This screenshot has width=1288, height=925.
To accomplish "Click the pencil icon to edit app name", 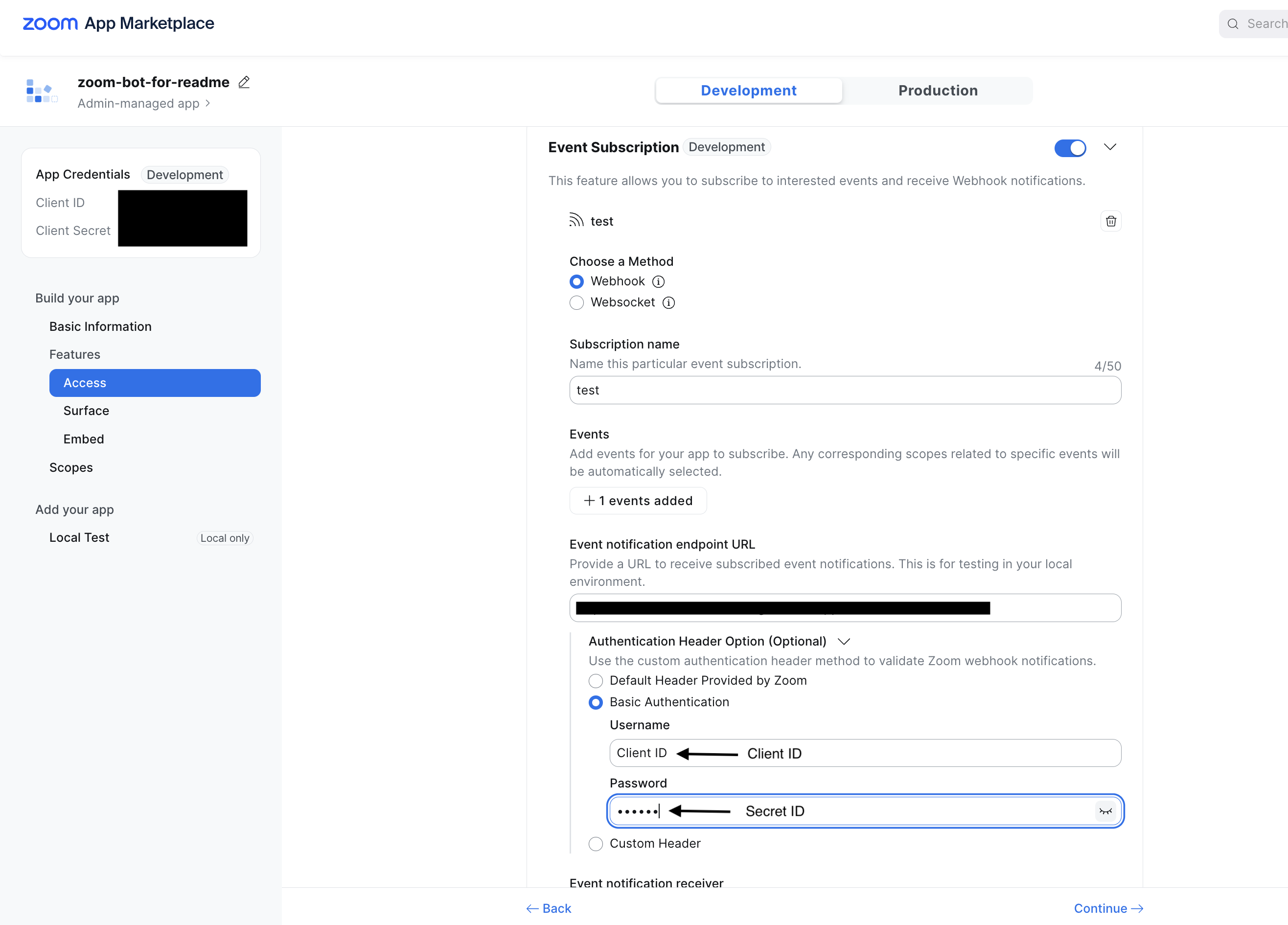I will pyautogui.click(x=244, y=82).
